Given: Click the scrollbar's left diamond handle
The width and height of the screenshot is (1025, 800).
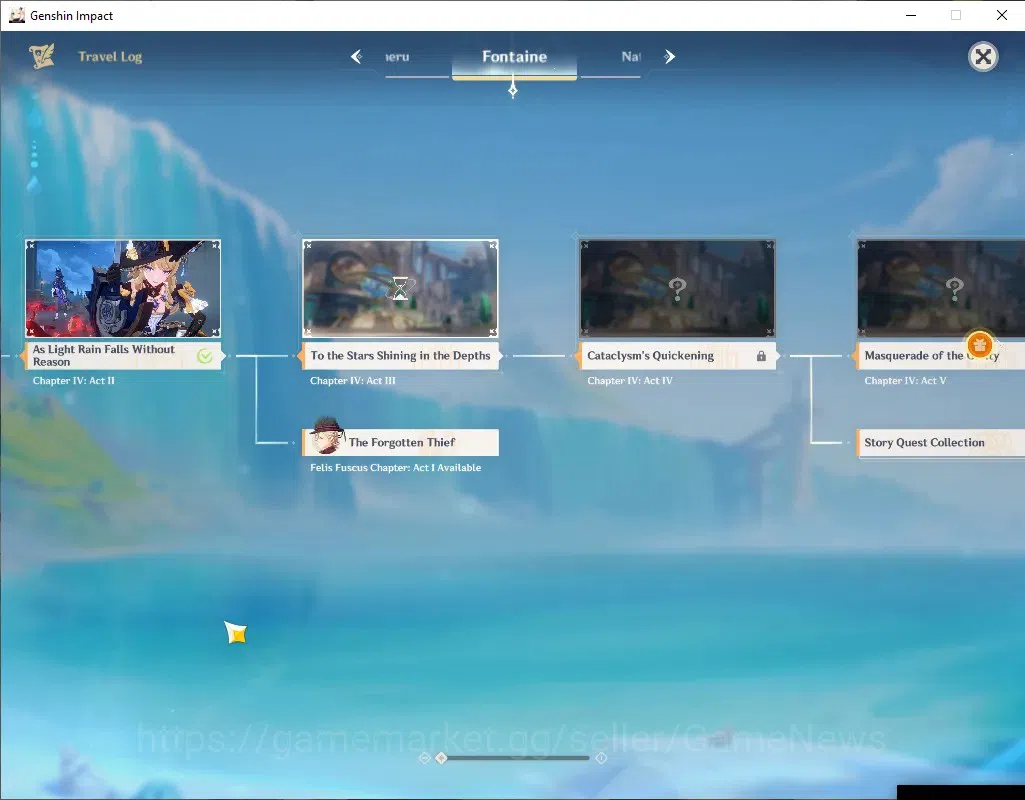Looking at the screenshot, I should pyautogui.click(x=441, y=758).
